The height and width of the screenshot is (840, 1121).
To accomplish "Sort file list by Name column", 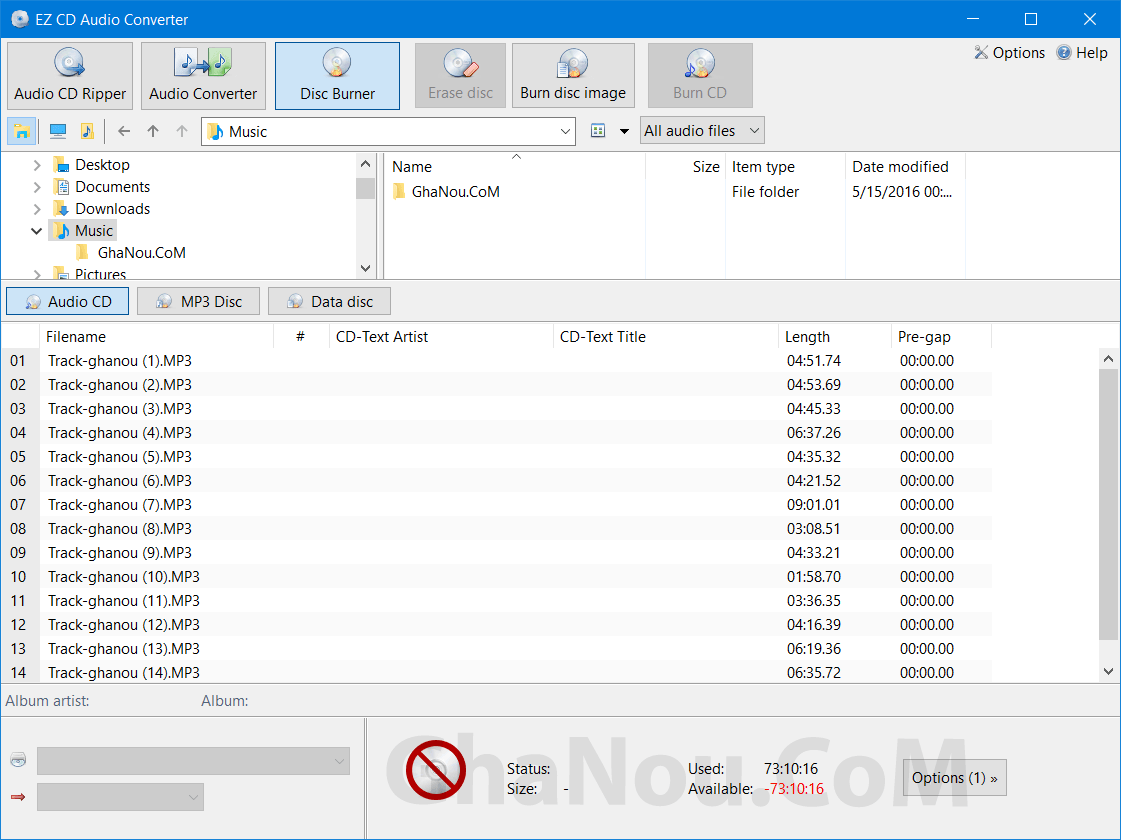I will (516, 167).
